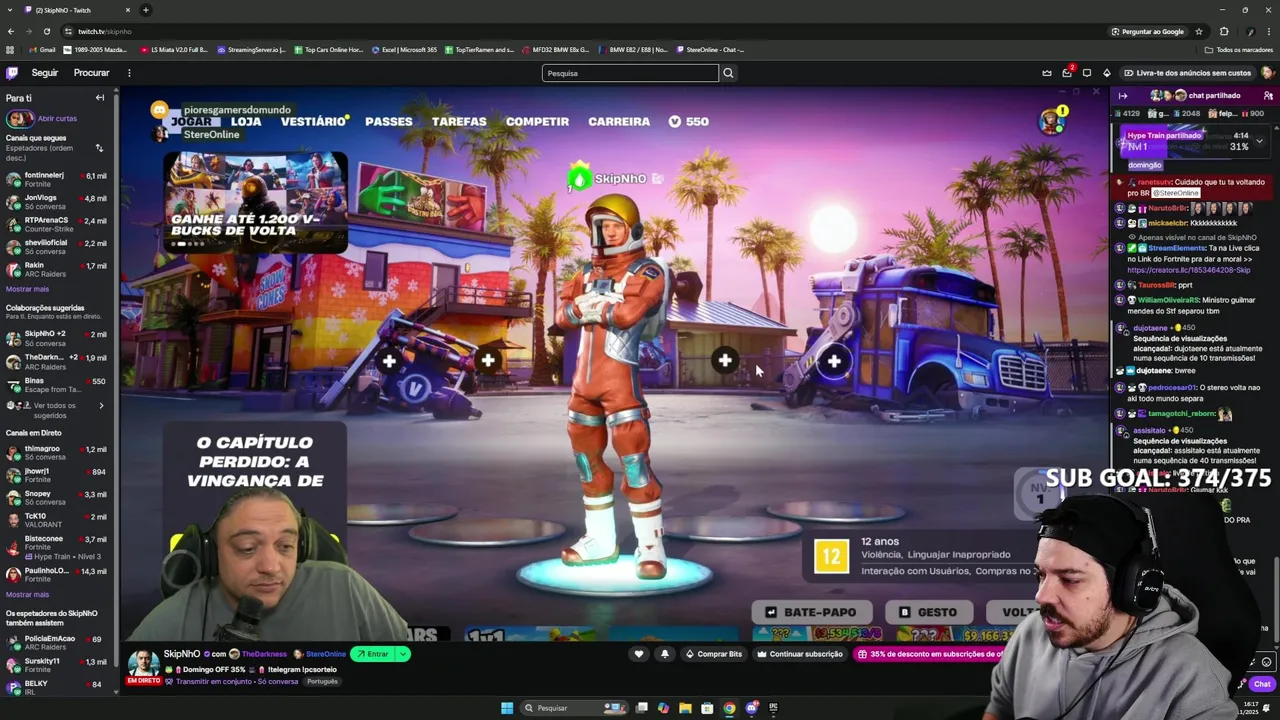The width and height of the screenshot is (1280, 720).
Task: Open the notifications inbox with red badge
Action: [1067, 73]
